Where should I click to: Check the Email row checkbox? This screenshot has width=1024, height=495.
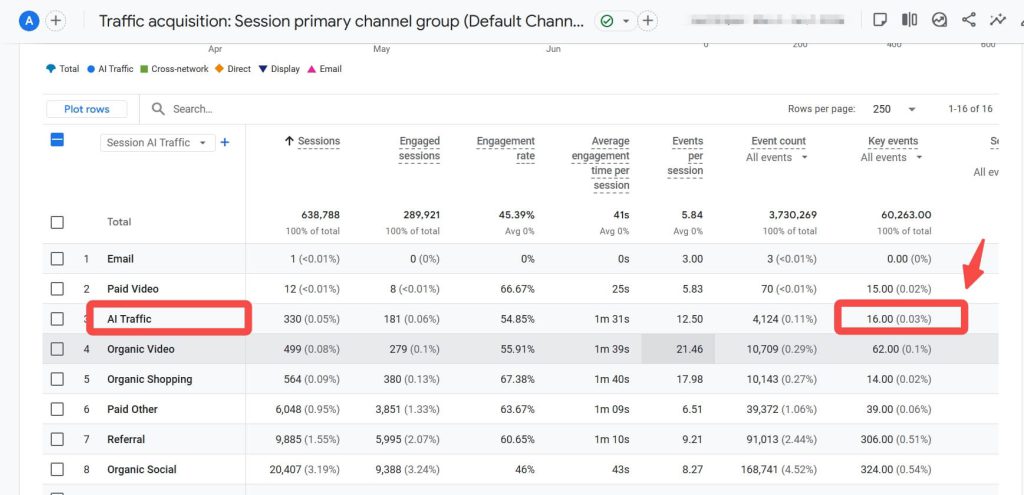click(57, 259)
